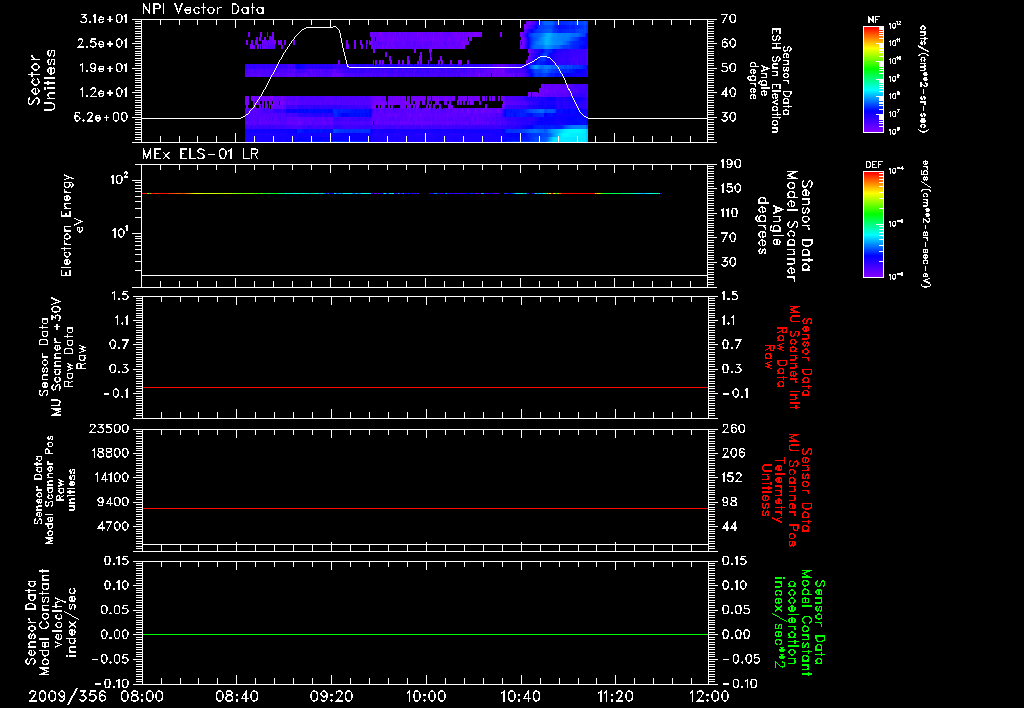Click the "2009/356" date label

click(x=67, y=696)
